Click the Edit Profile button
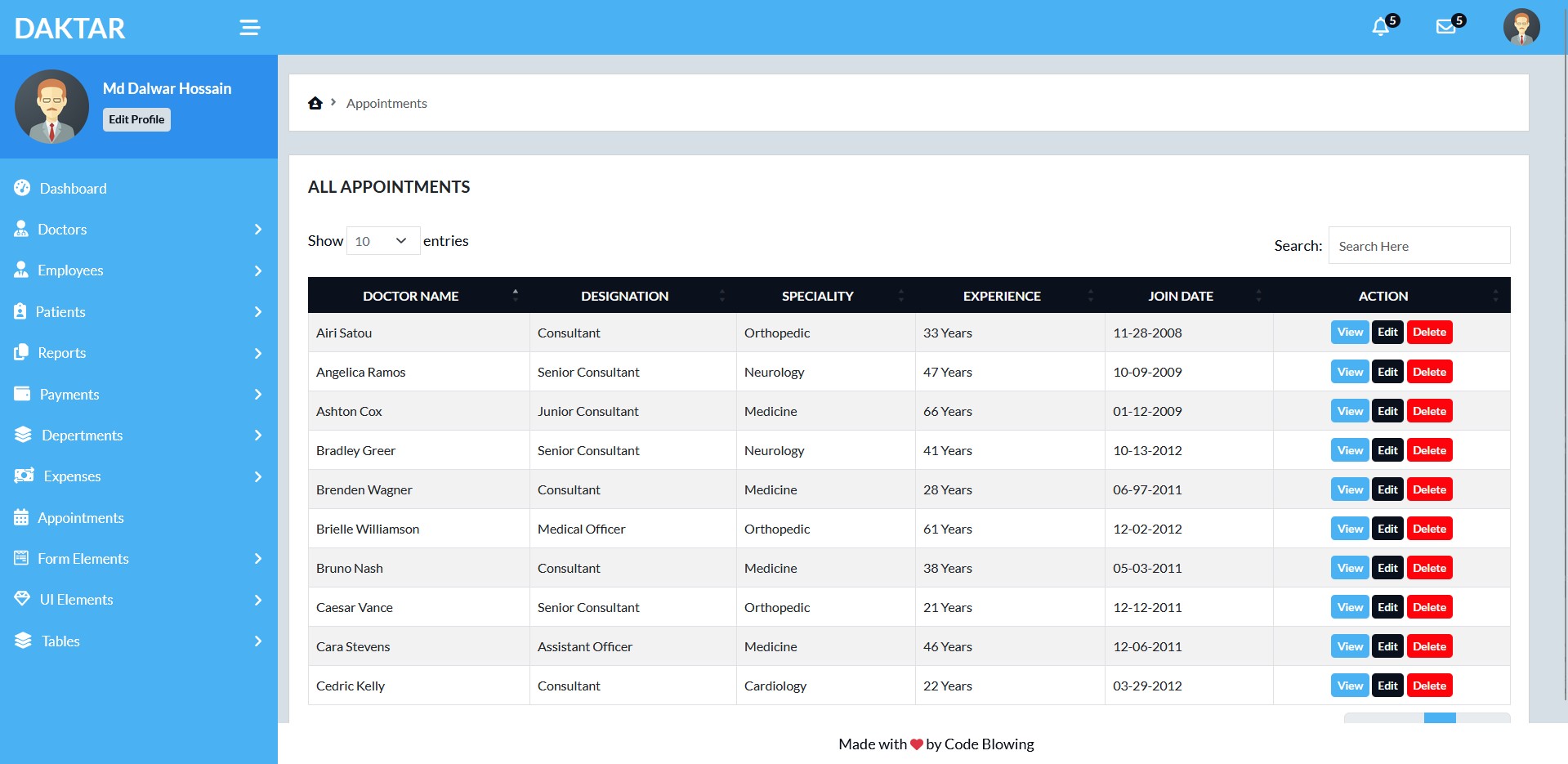This screenshot has height=764, width=1568. click(136, 119)
